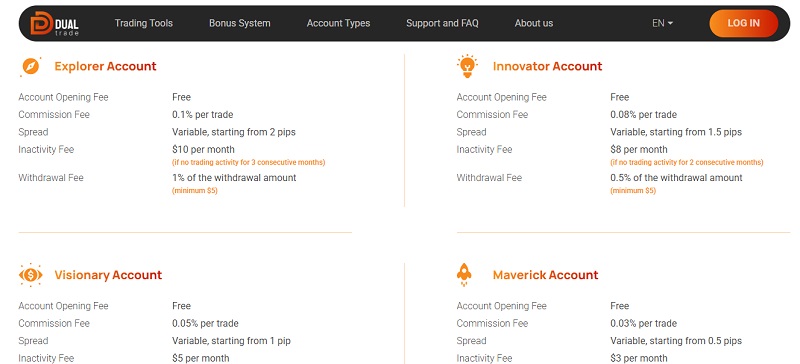
Task: Click the '2 consecutive months' note
Action: pyautogui.click(x=687, y=162)
